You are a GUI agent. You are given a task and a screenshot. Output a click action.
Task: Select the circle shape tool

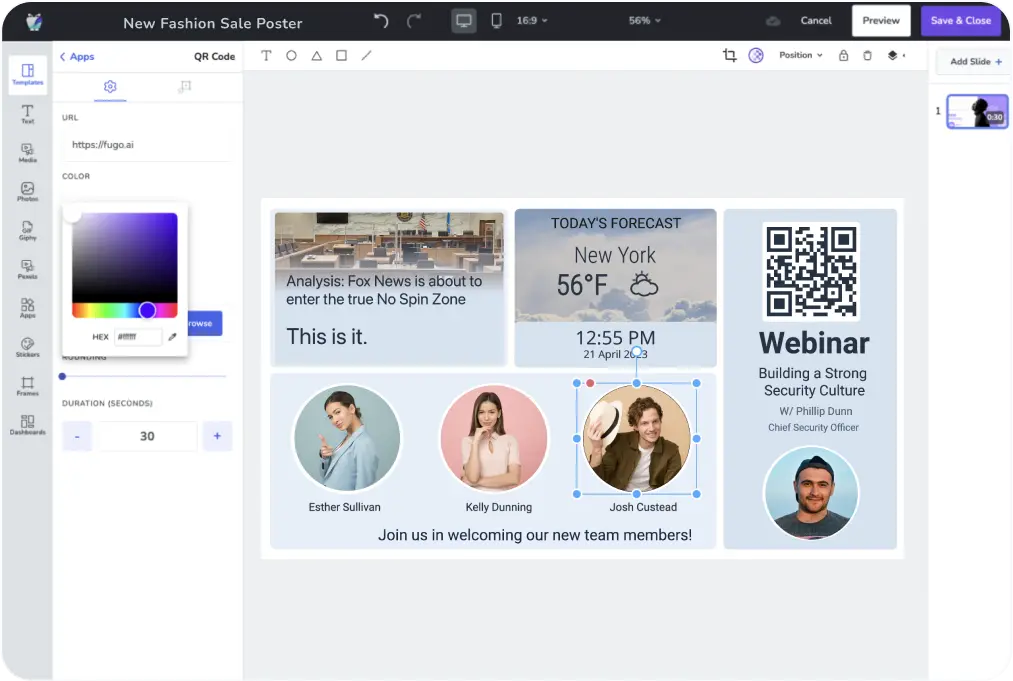[291, 56]
